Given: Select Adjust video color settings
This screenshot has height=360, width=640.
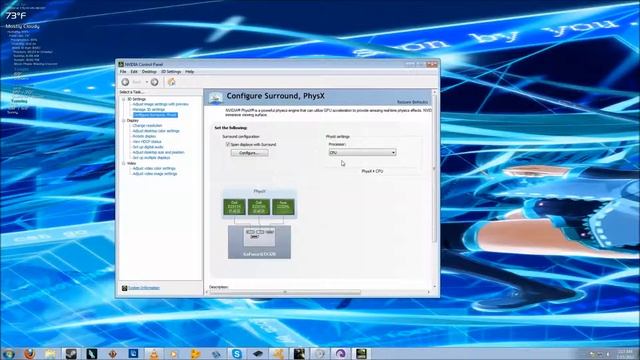Looking at the screenshot, I should click(x=154, y=168).
